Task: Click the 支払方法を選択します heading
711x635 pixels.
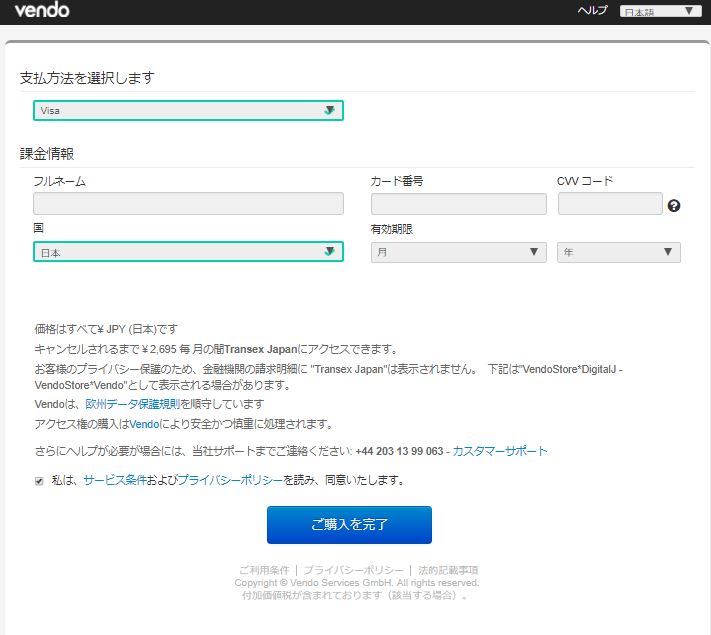Action: [87, 78]
